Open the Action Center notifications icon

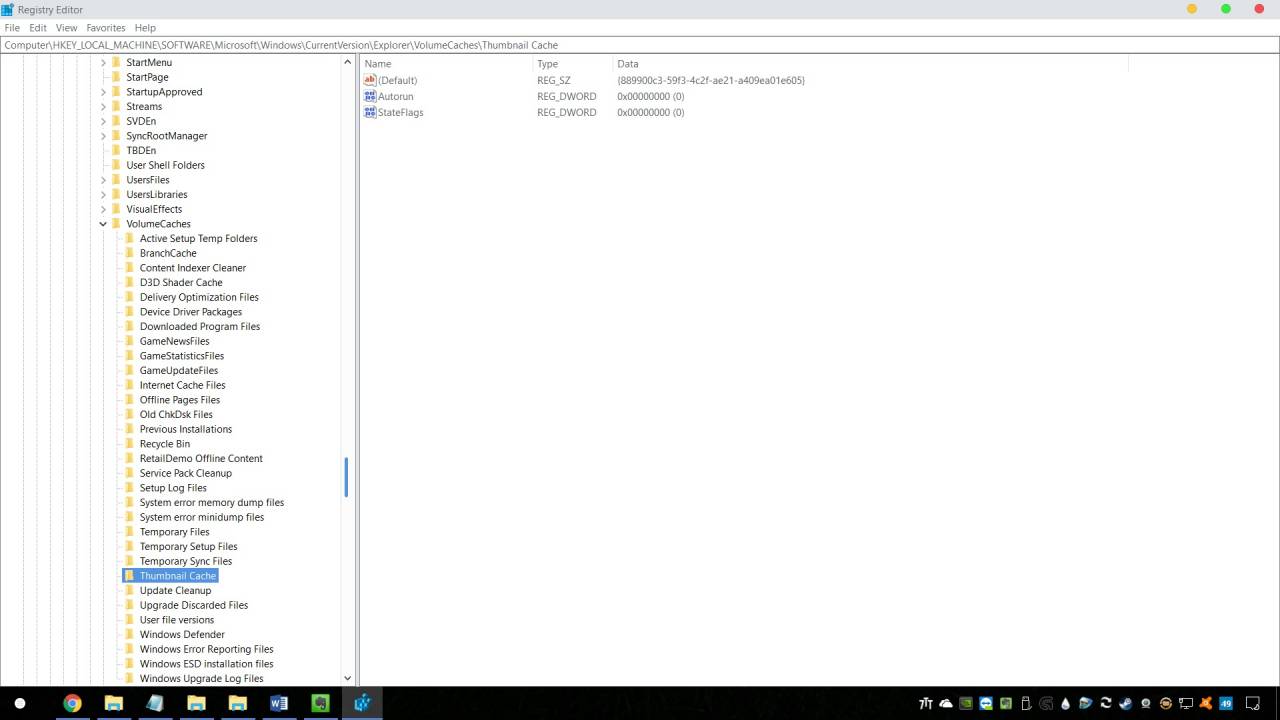1253,703
